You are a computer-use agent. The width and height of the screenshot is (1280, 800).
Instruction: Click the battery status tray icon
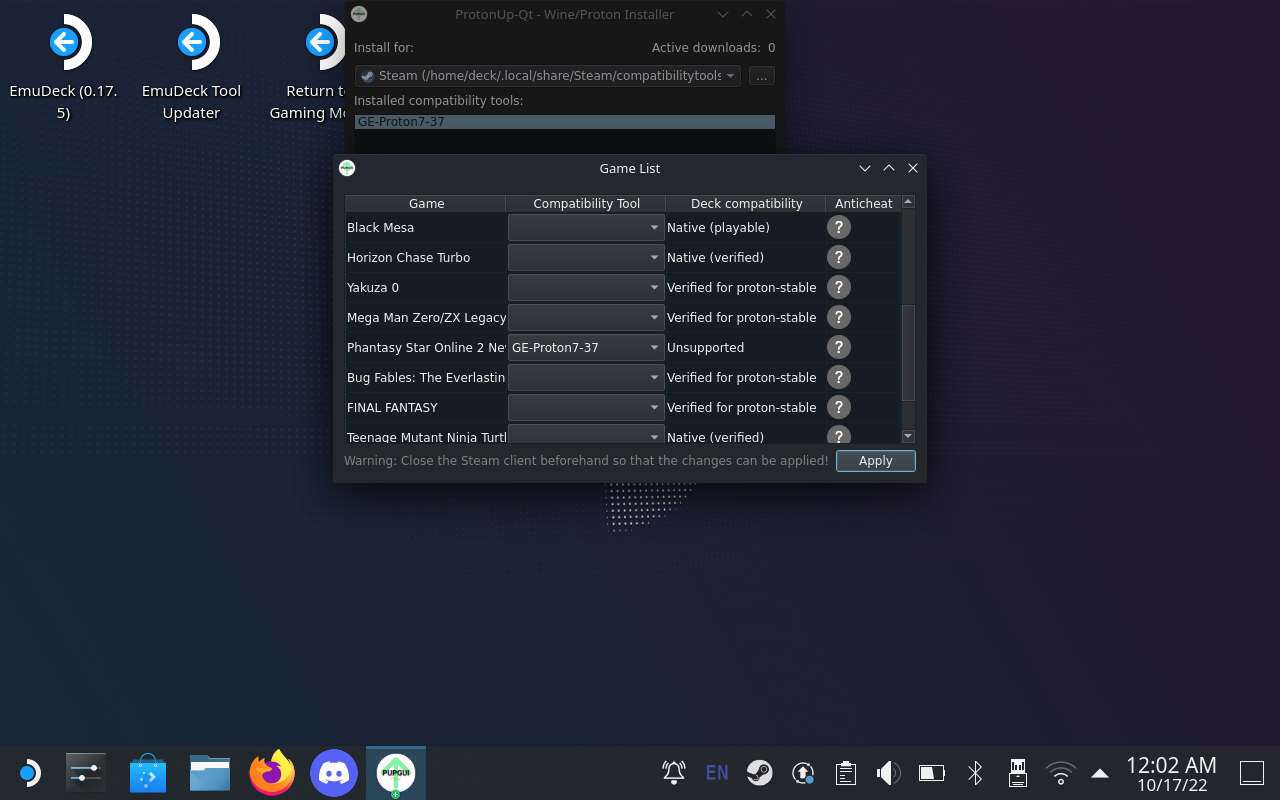point(932,772)
